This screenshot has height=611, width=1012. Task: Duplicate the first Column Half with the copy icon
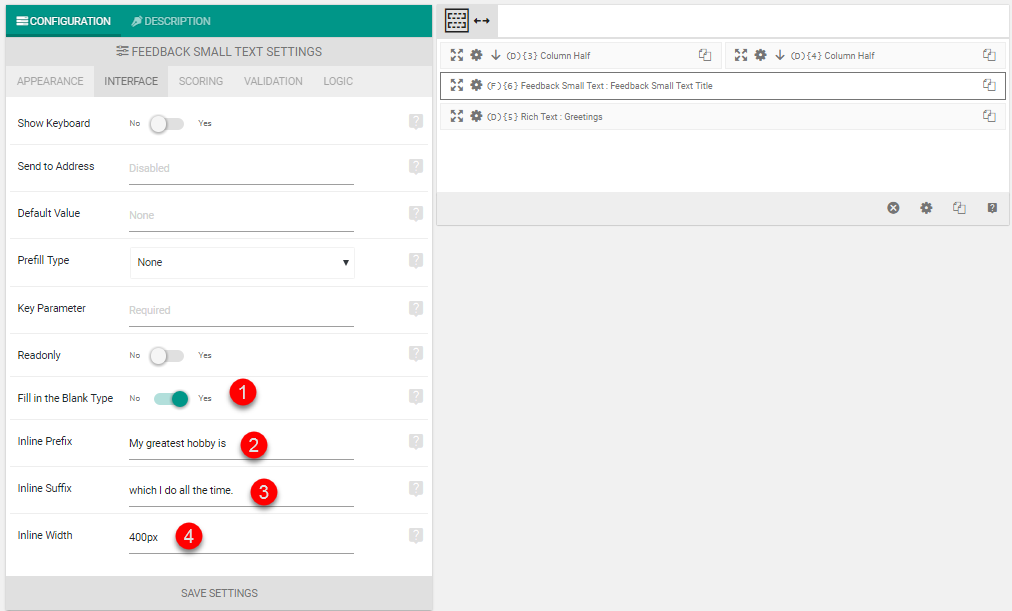click(x=705, y=55)
